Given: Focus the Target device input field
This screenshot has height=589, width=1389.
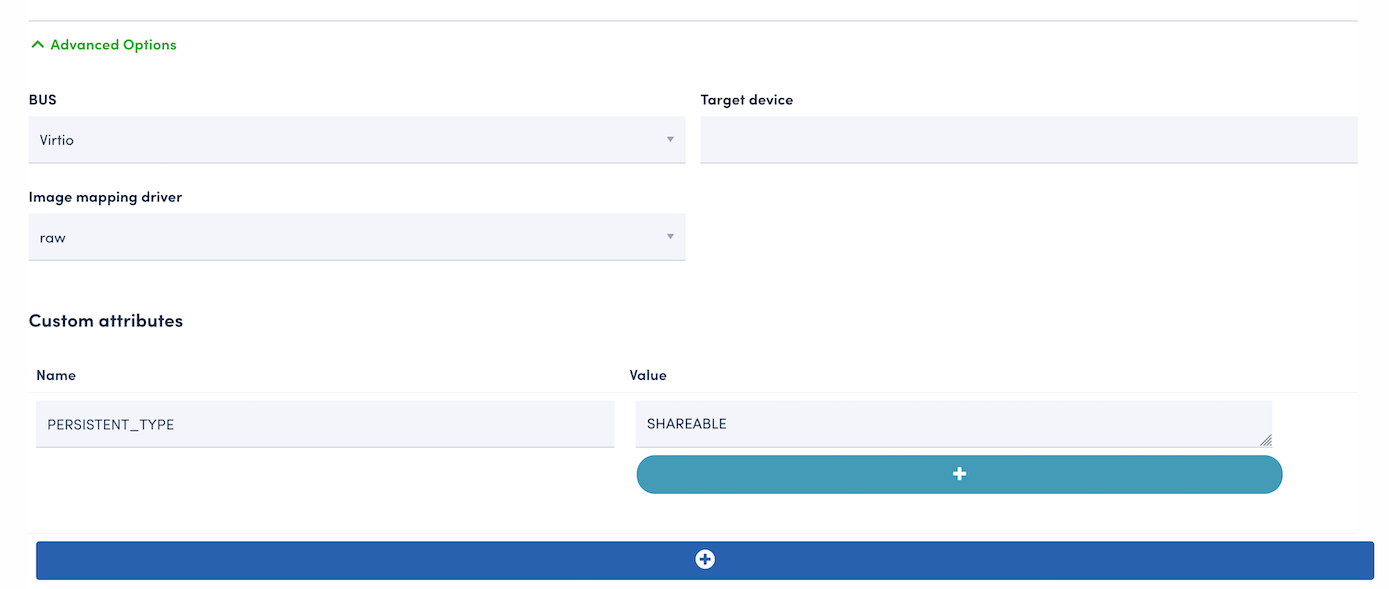Looking at the screenshot, I should (1028, 140).
